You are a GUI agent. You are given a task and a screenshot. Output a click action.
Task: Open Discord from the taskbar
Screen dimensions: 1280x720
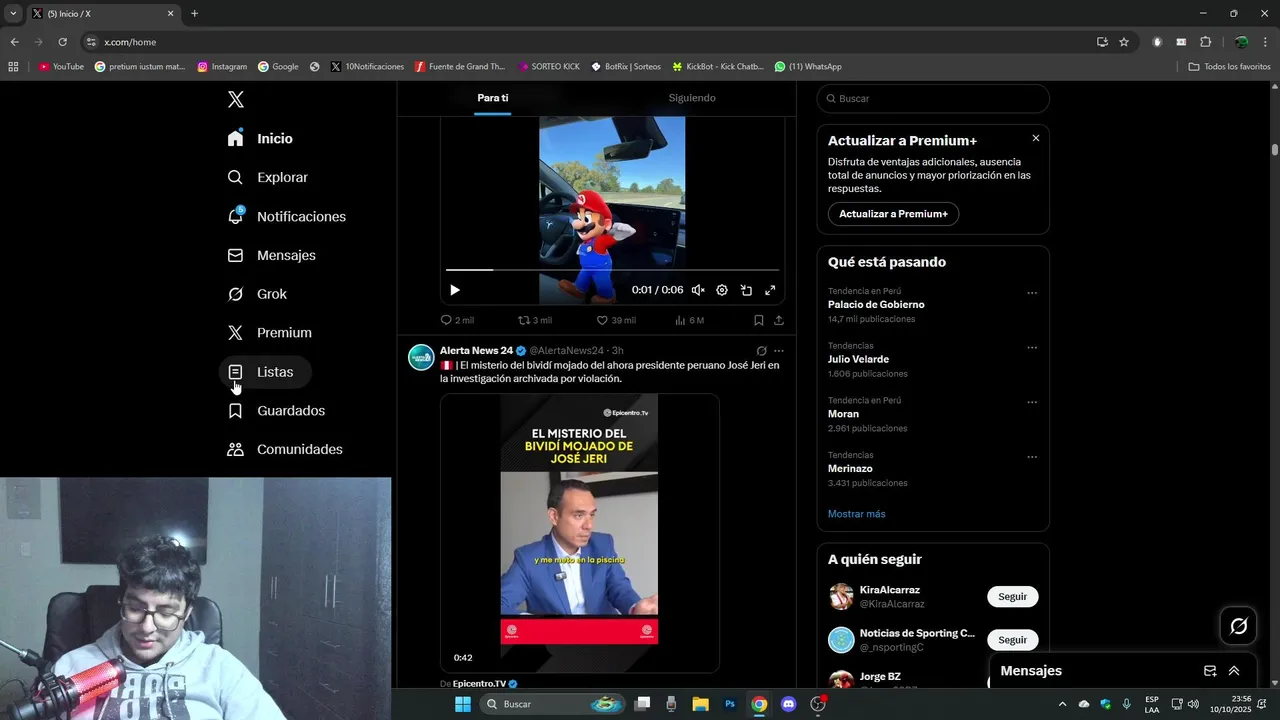pyautogui.click(x=788, y=704)
